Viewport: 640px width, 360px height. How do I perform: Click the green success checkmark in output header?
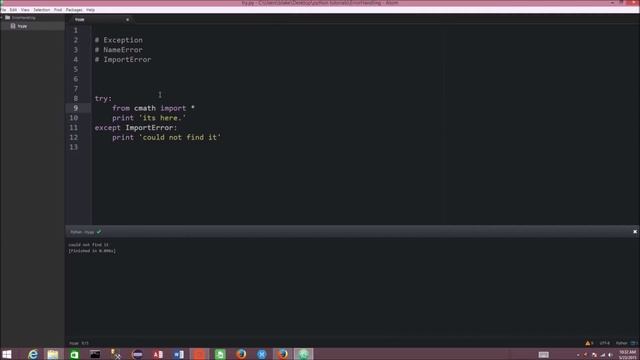click(x=99, y=231)
